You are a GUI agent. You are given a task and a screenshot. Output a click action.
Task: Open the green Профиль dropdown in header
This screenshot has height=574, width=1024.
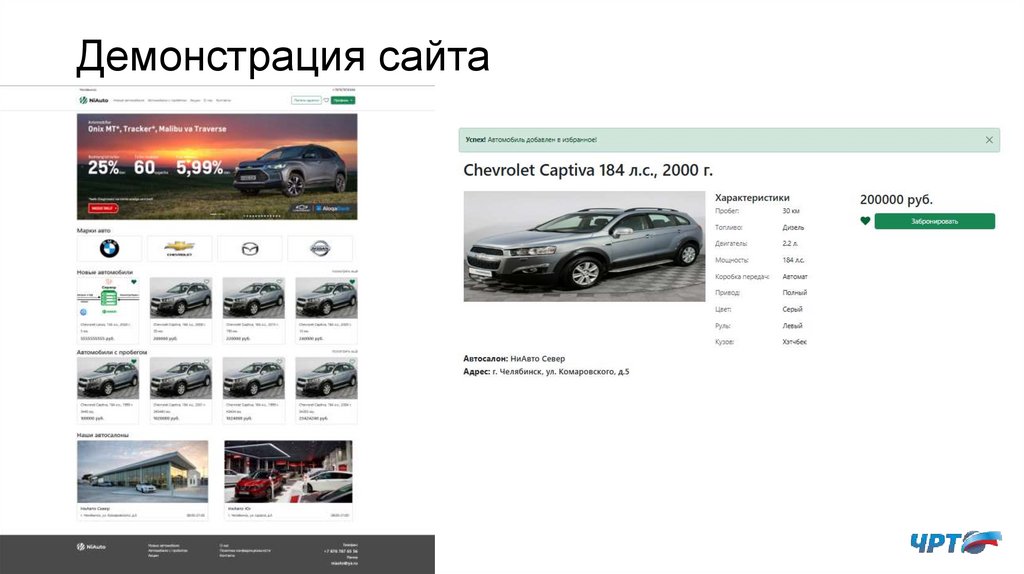(x=343, y=101)
